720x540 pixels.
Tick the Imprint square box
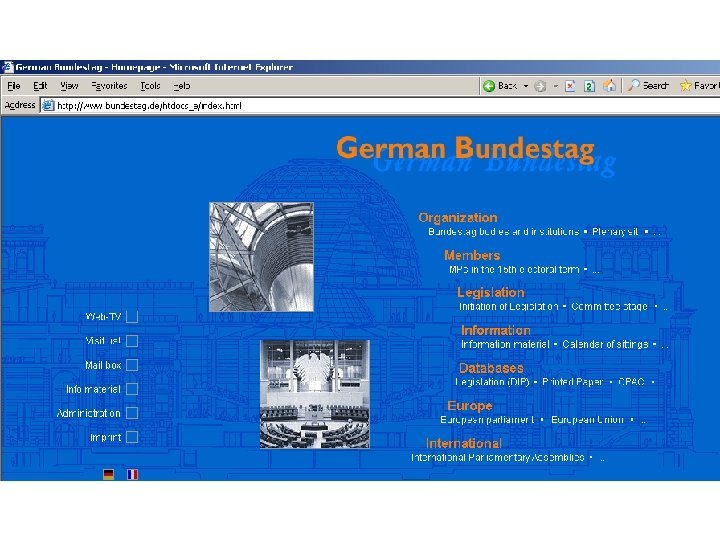point(132,437)
